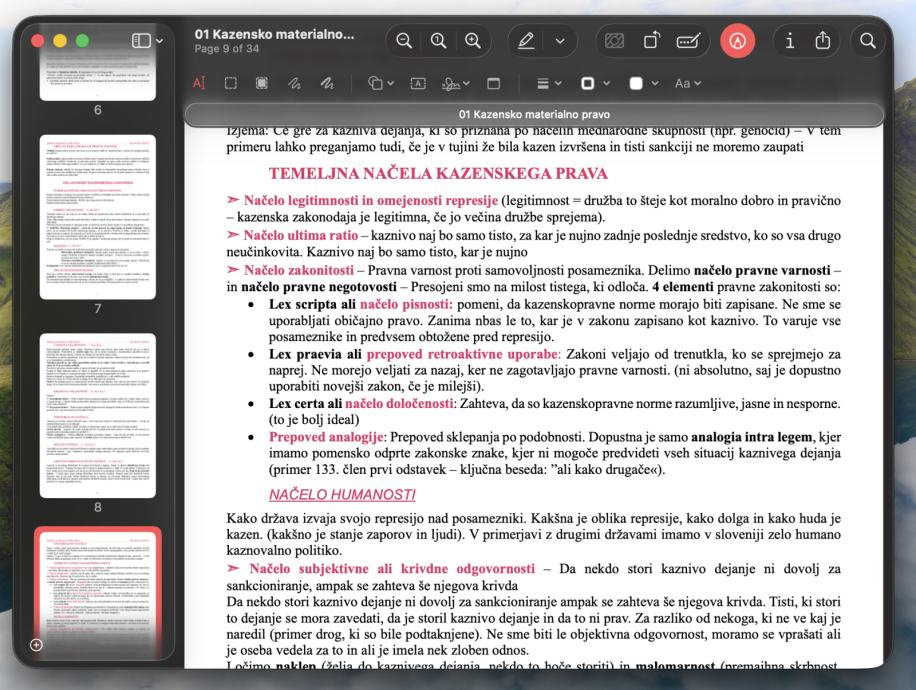This screenshot has width=916, height=690.
Task: Open the page 8 thumbnail
Action: [x=98, y=415]
